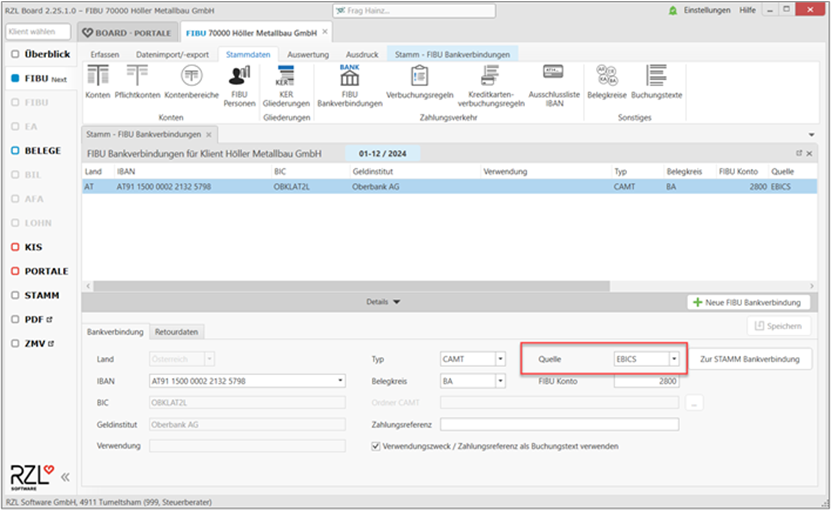Click Zur STAMM Bankverbindung button
Screen dimensions: 831x510
coord(750,359)
